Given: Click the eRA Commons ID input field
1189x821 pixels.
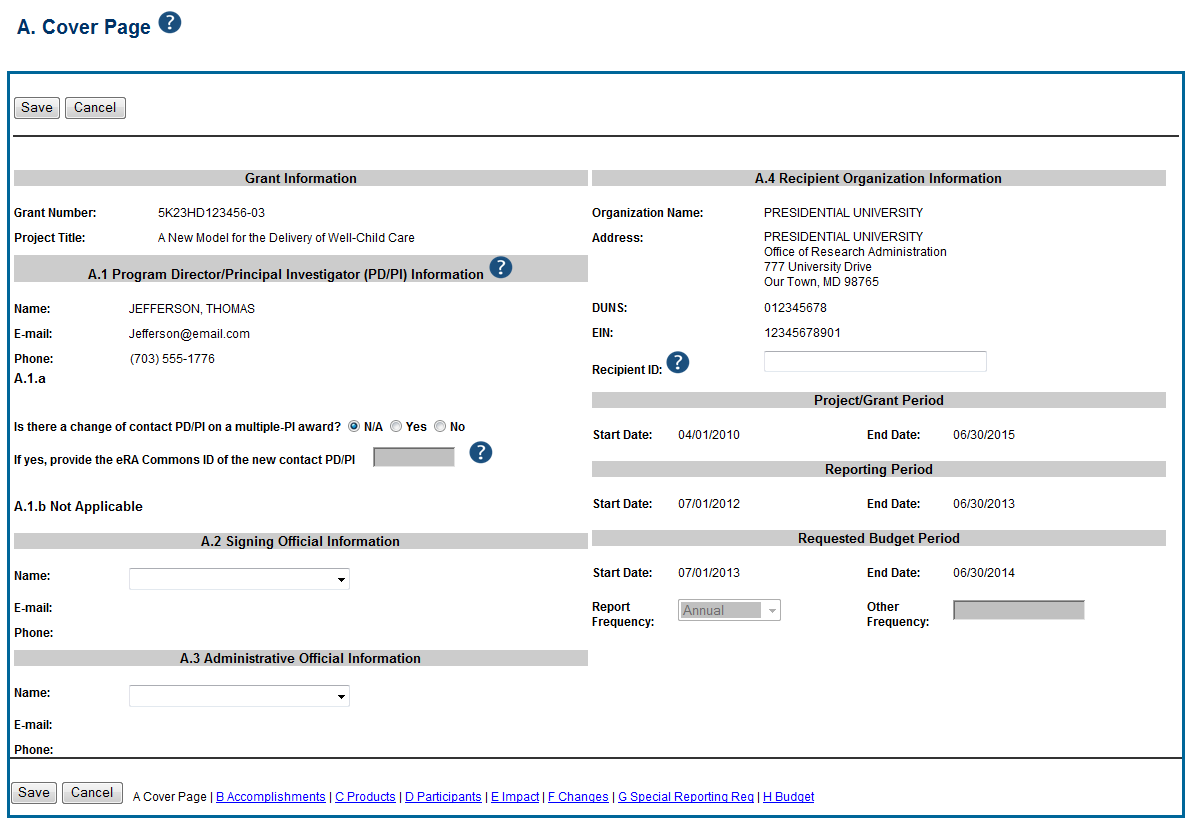Looking at the screenshot, I should (414, 457).
